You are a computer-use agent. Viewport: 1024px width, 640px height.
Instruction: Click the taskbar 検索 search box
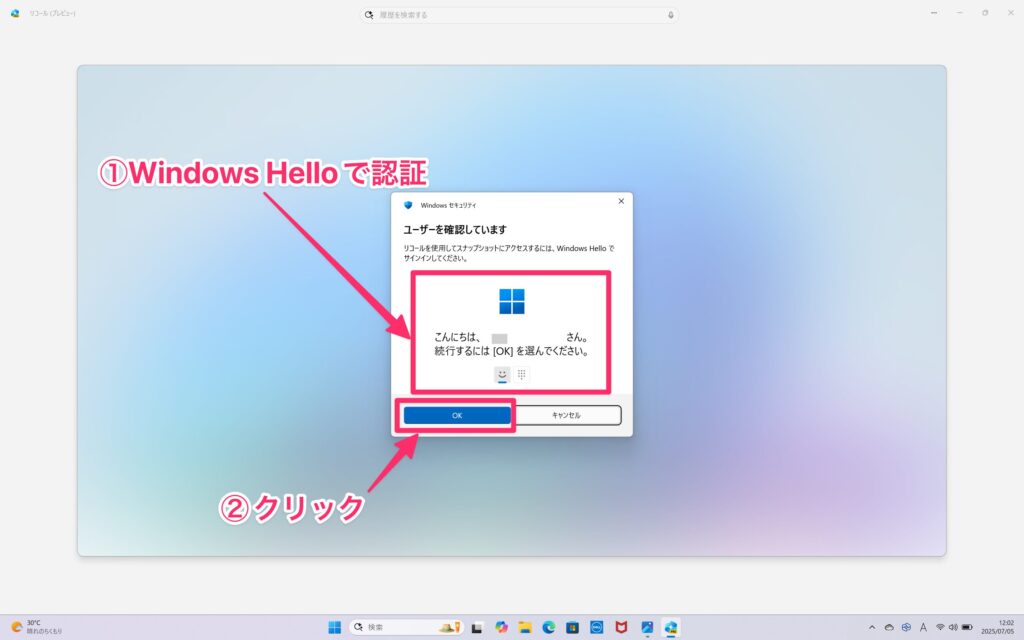406,627
